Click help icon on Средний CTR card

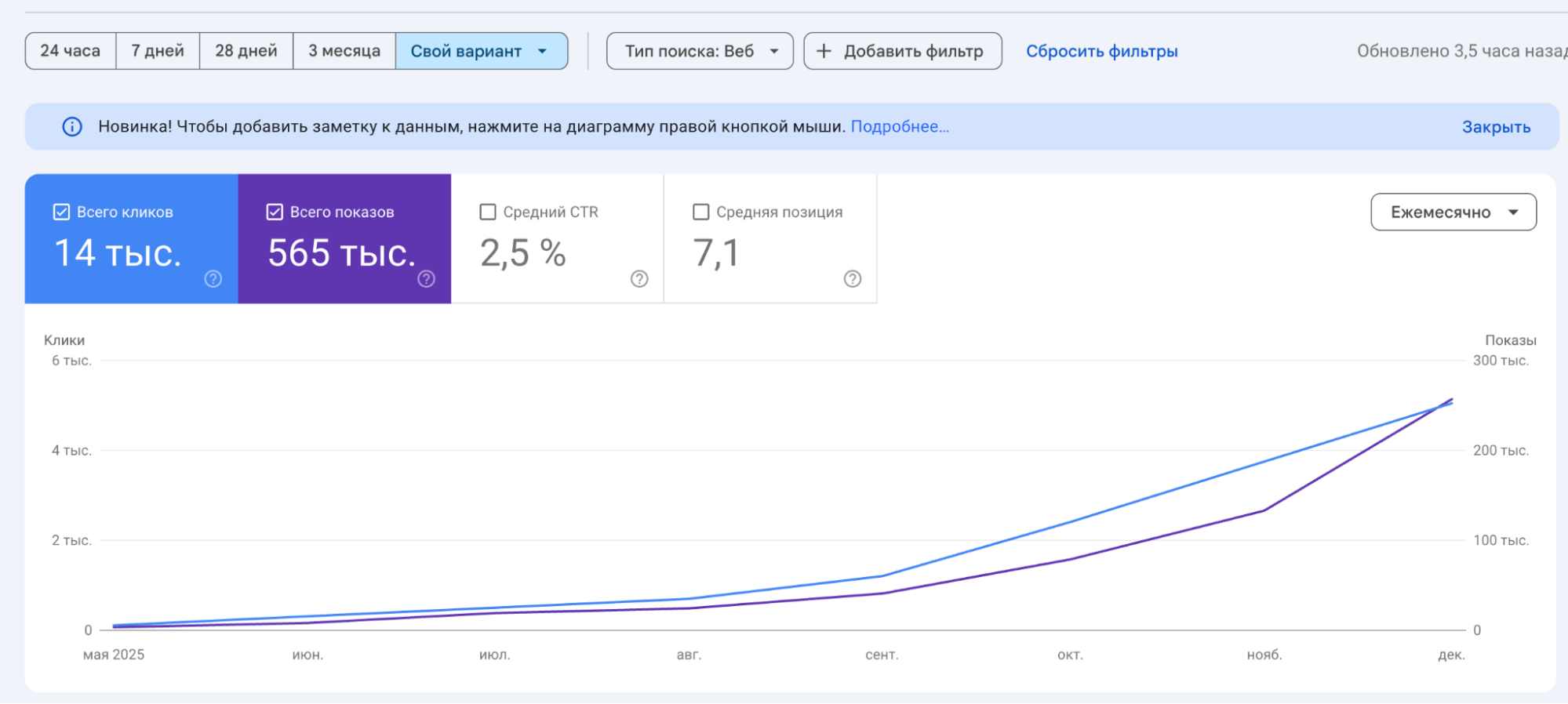coord(639,279)
